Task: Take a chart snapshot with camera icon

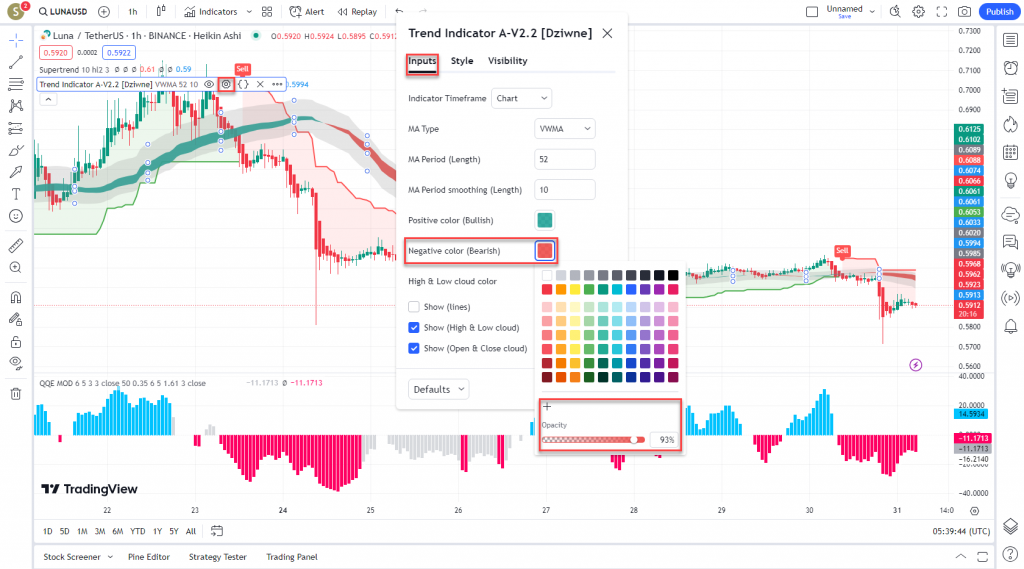Action: click(964, 12)
